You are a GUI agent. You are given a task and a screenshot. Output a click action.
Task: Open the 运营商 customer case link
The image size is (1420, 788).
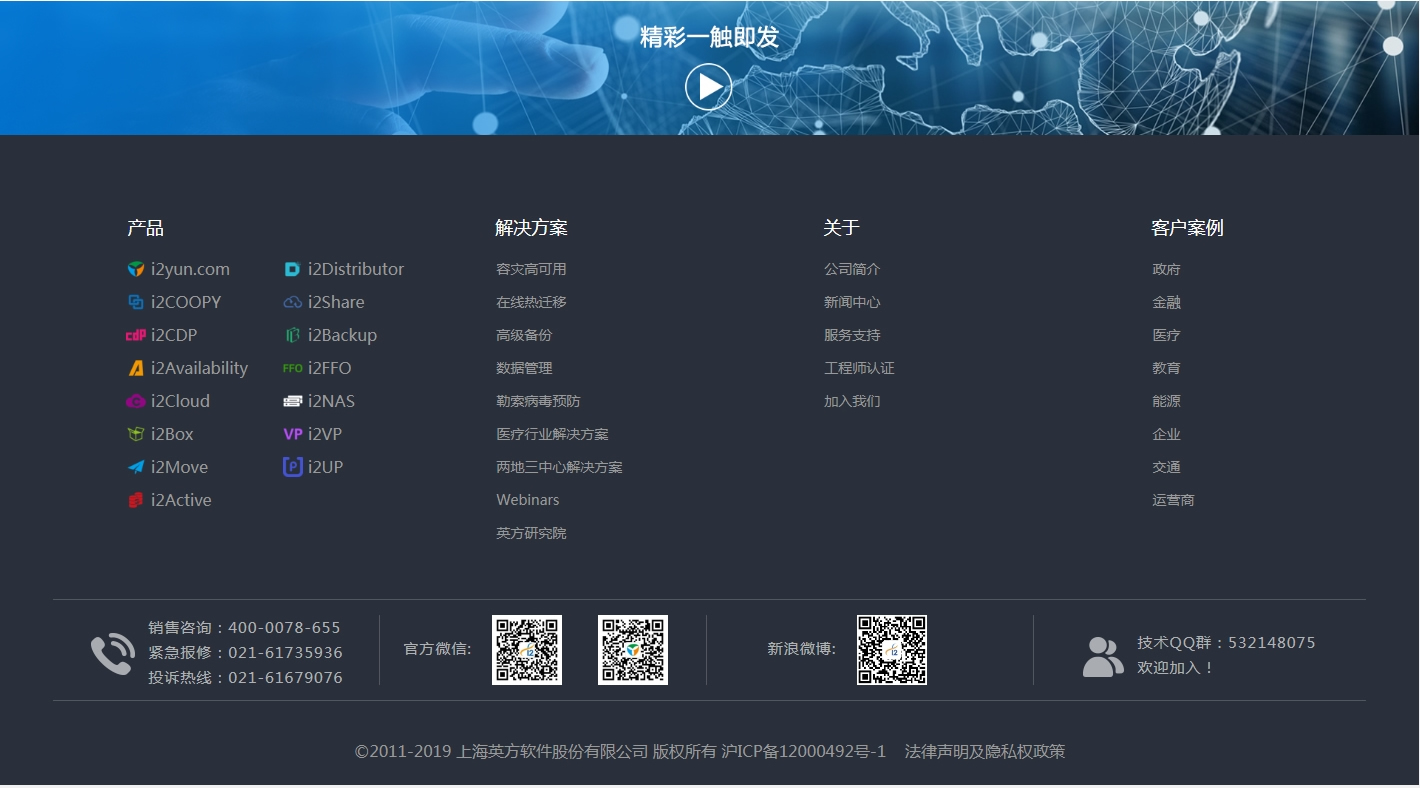[x=1173, y=500]
